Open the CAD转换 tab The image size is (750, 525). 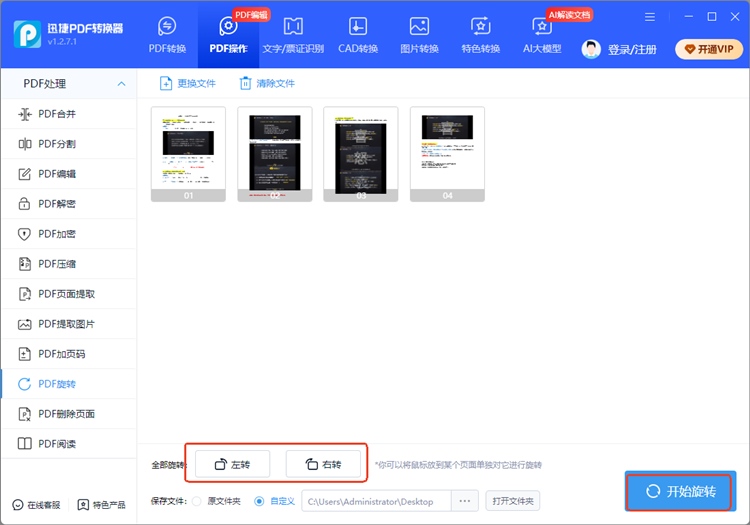tap(358, 35)
